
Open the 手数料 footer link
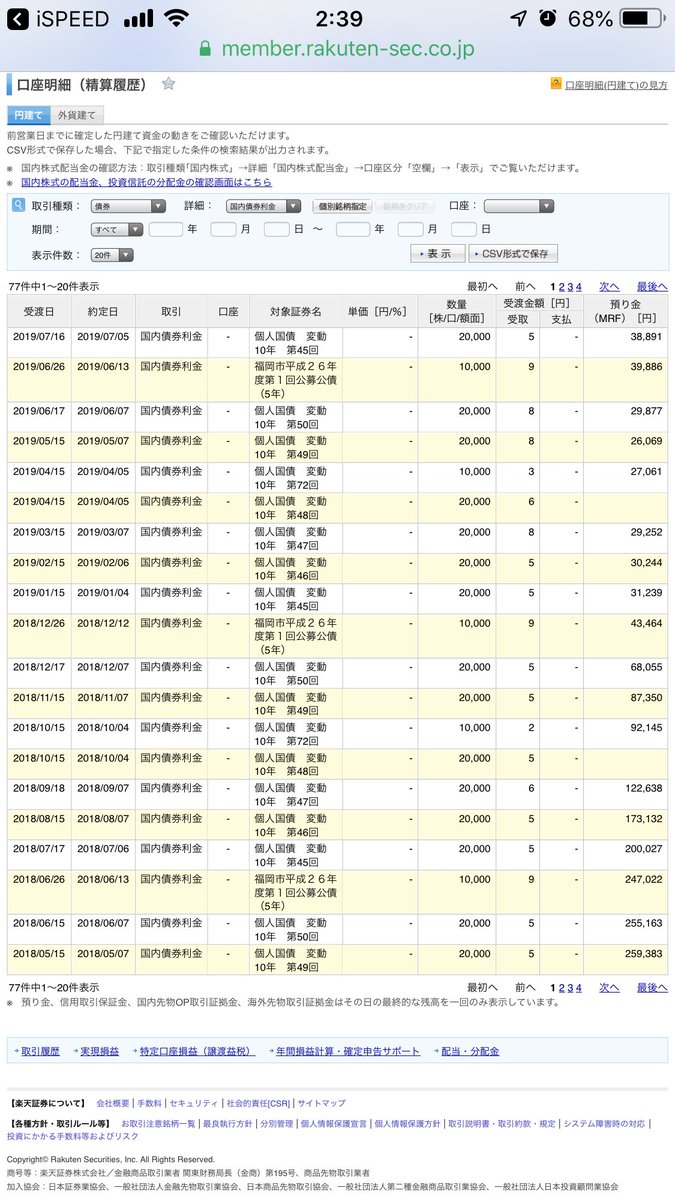click(149, 1103)
